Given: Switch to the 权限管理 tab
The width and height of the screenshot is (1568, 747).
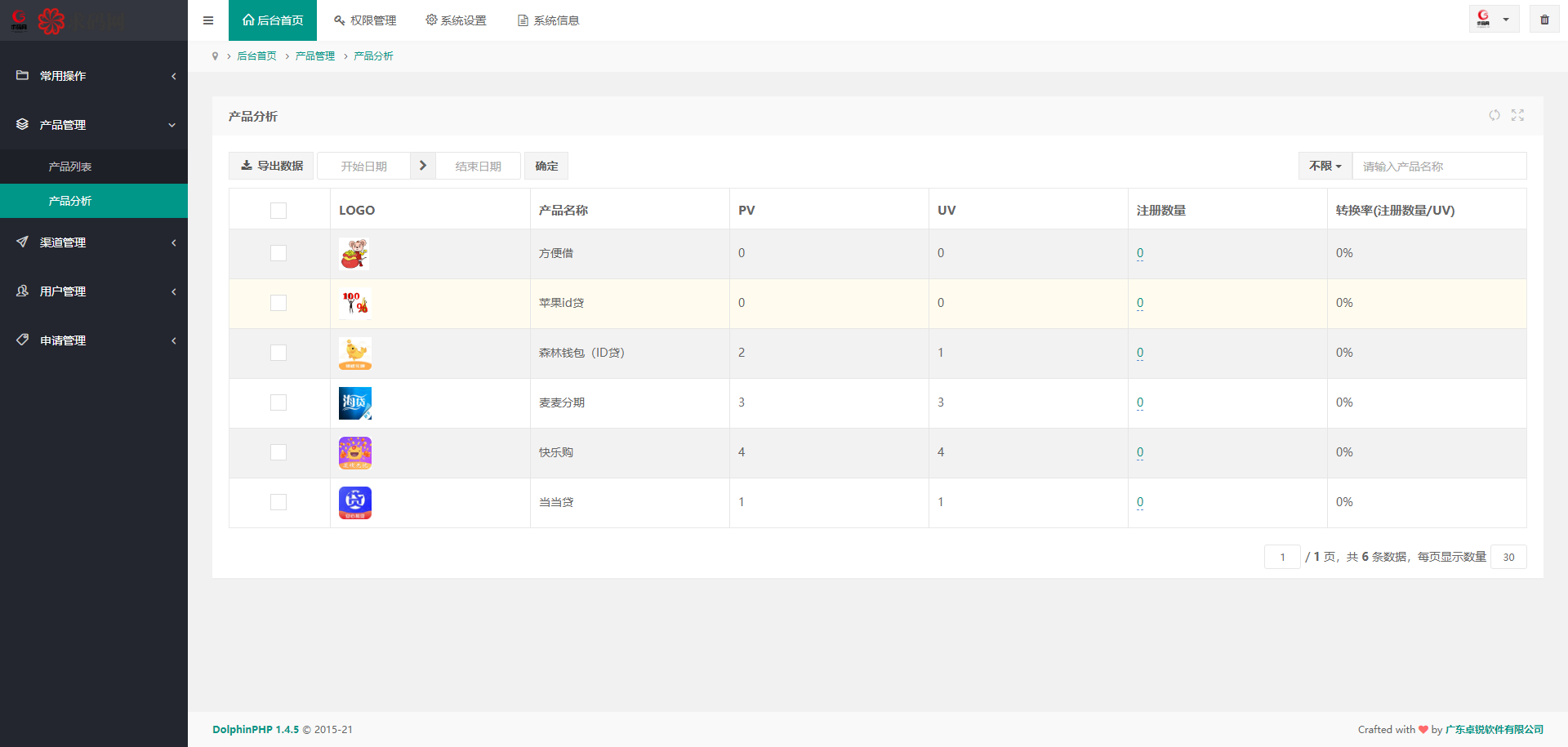Looking at the screenshot, I should [x=365, y=20].
